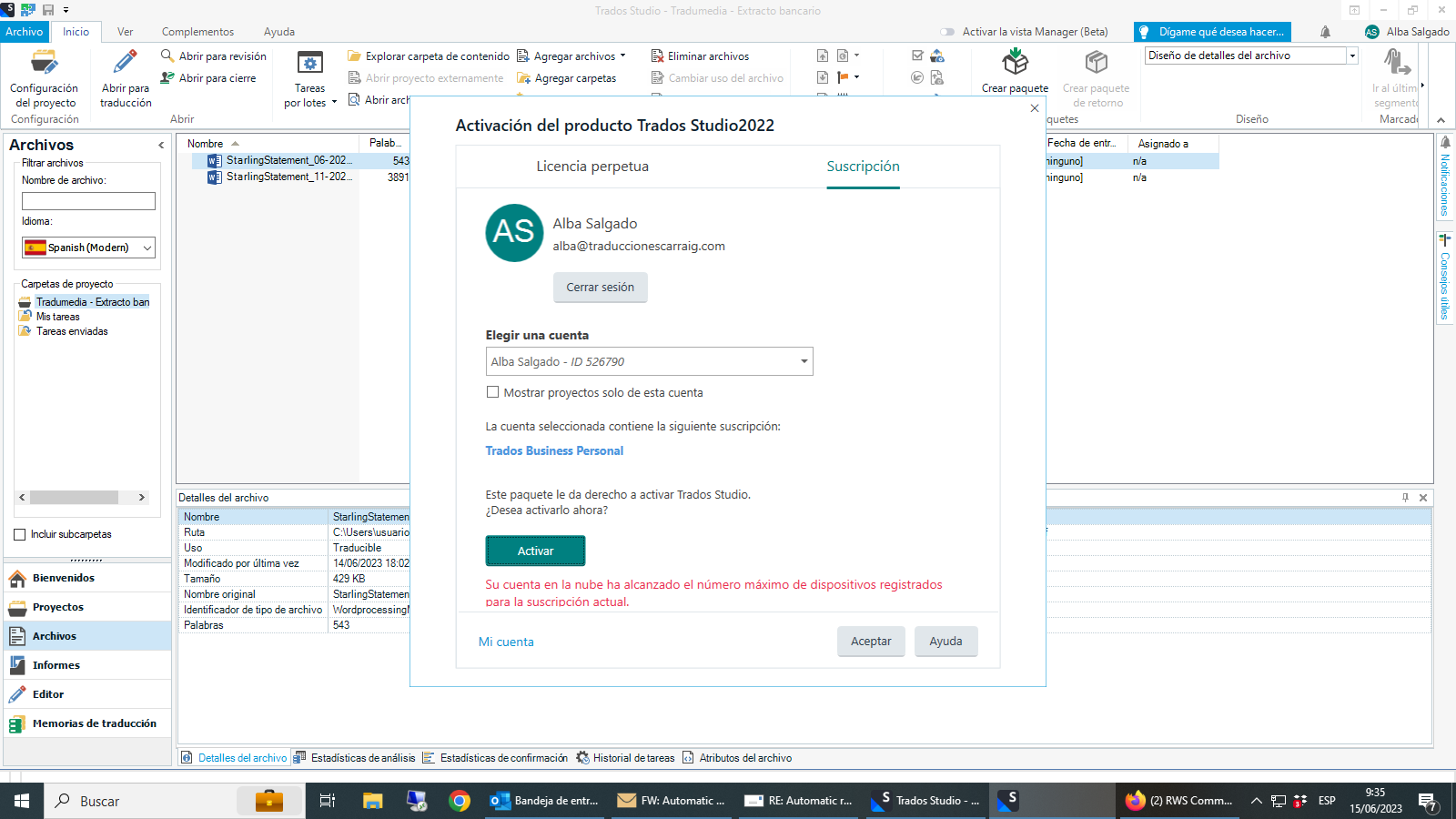Open the Informes view
Screen dimensions: 1456x819
(56, 664)
